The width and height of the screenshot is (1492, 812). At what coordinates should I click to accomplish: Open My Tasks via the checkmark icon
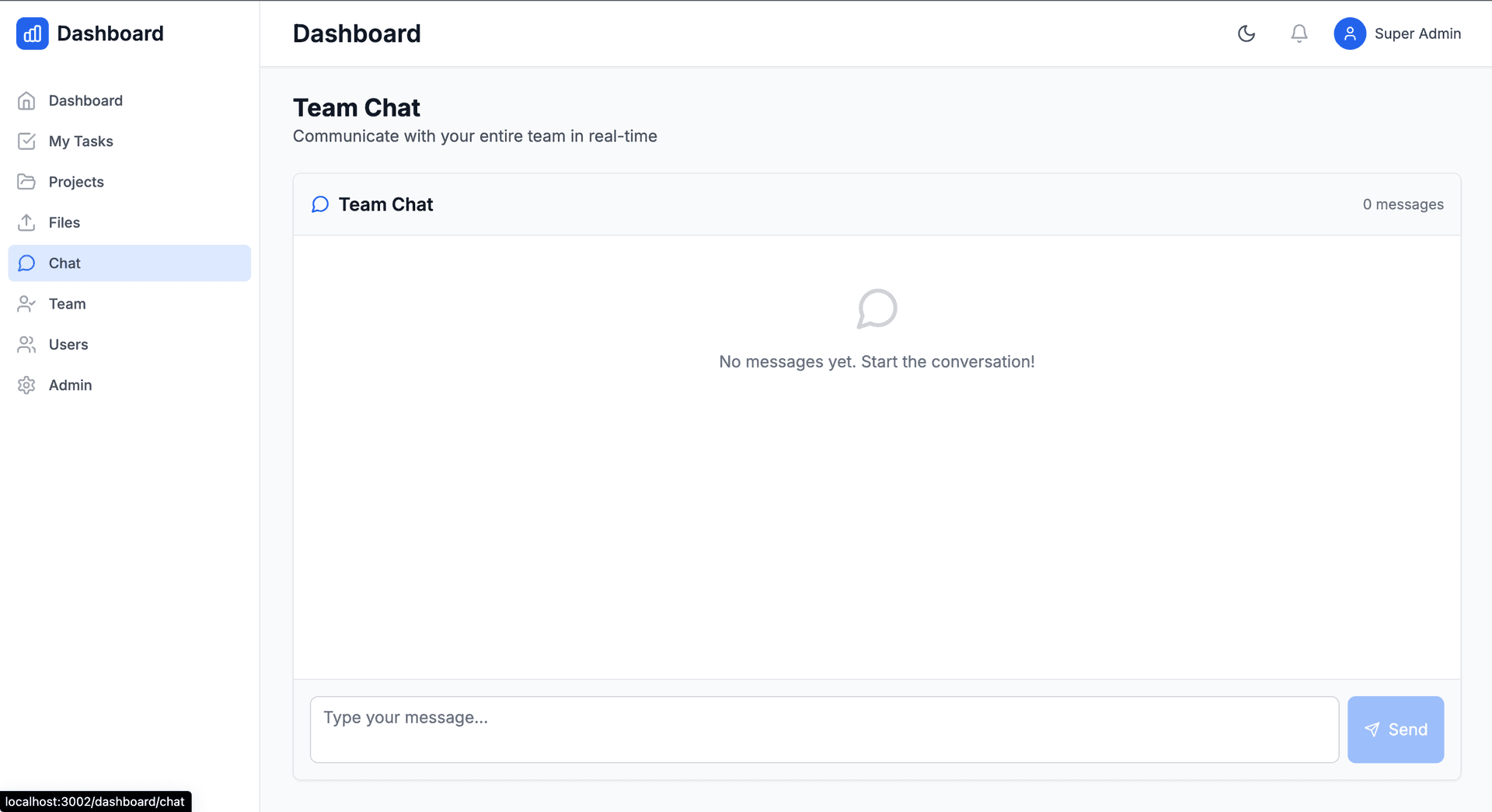pyautogui.click(x=27, y=141)
